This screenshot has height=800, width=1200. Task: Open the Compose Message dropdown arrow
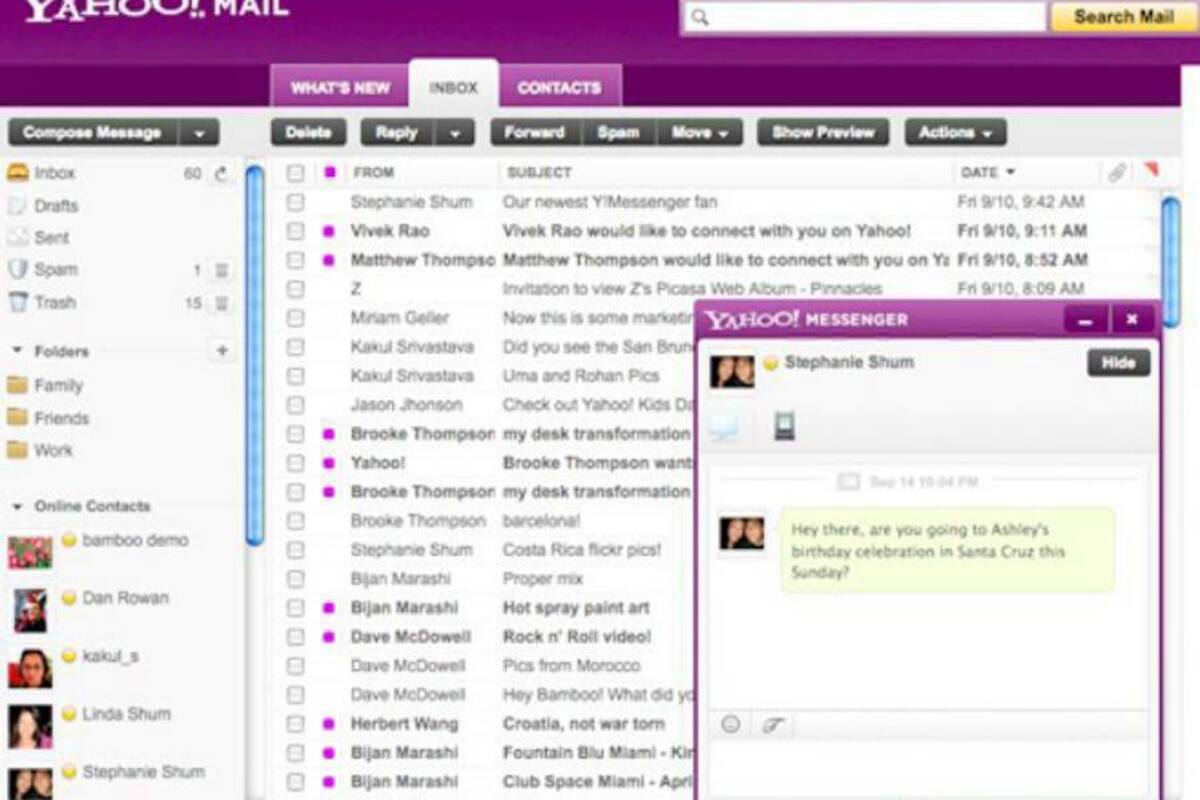coord(199,132)
